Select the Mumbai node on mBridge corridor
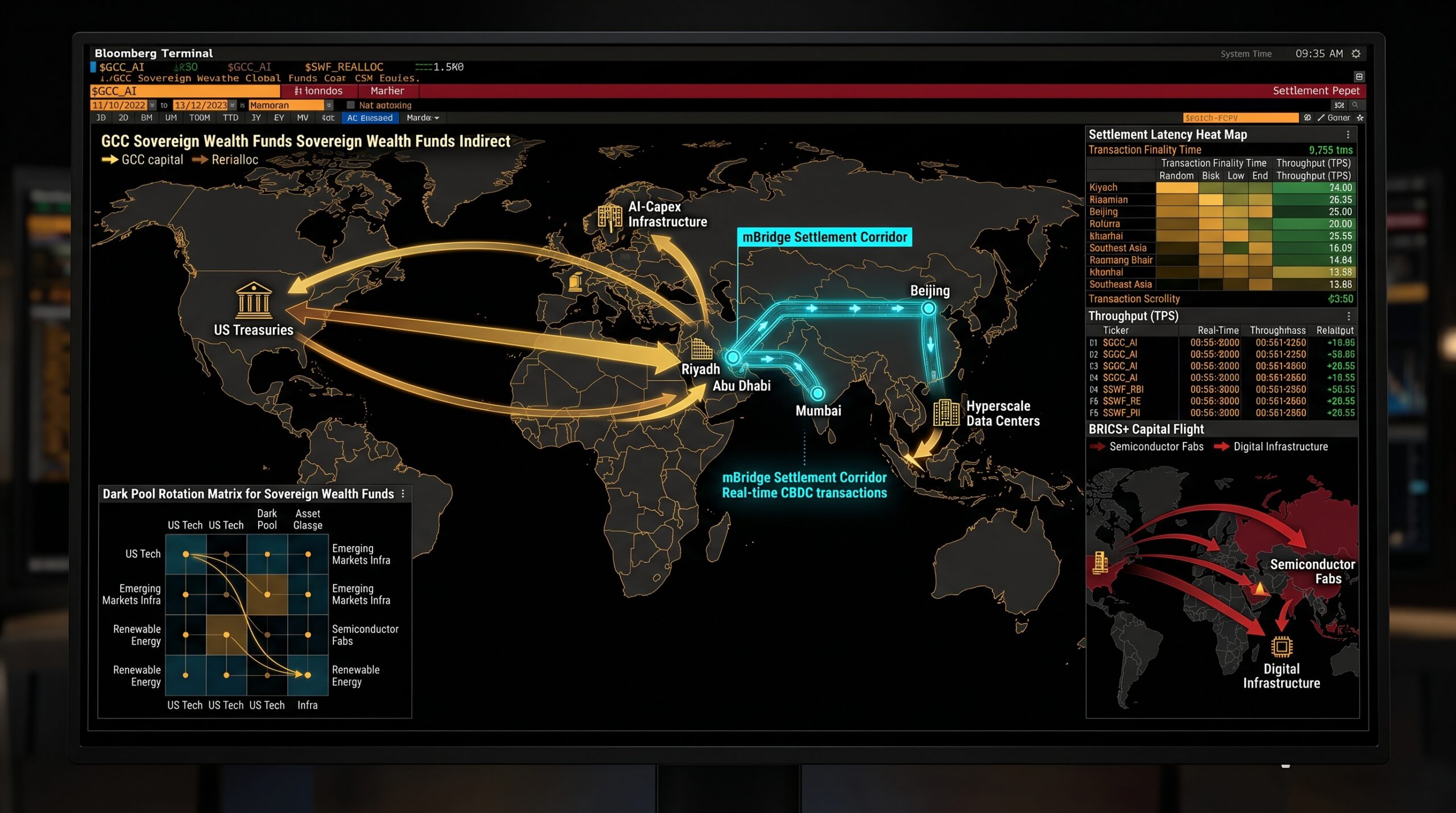The width and height of the screenshot is (1456, 813). click(818, 393)
